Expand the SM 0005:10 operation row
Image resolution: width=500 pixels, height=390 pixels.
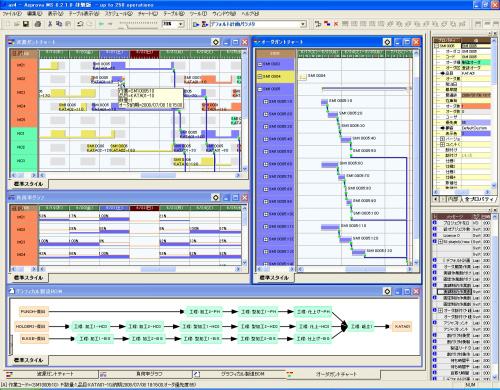click(x=266, y=102)
